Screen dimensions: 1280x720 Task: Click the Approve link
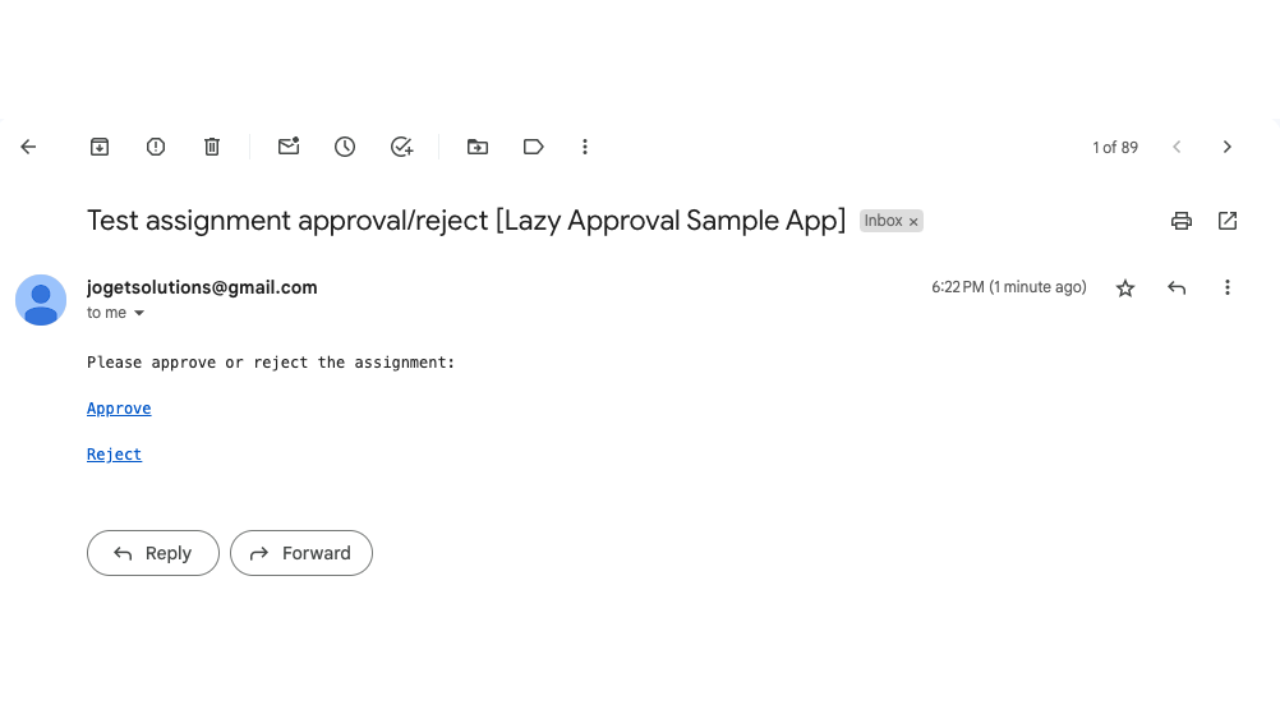(119, 408)
